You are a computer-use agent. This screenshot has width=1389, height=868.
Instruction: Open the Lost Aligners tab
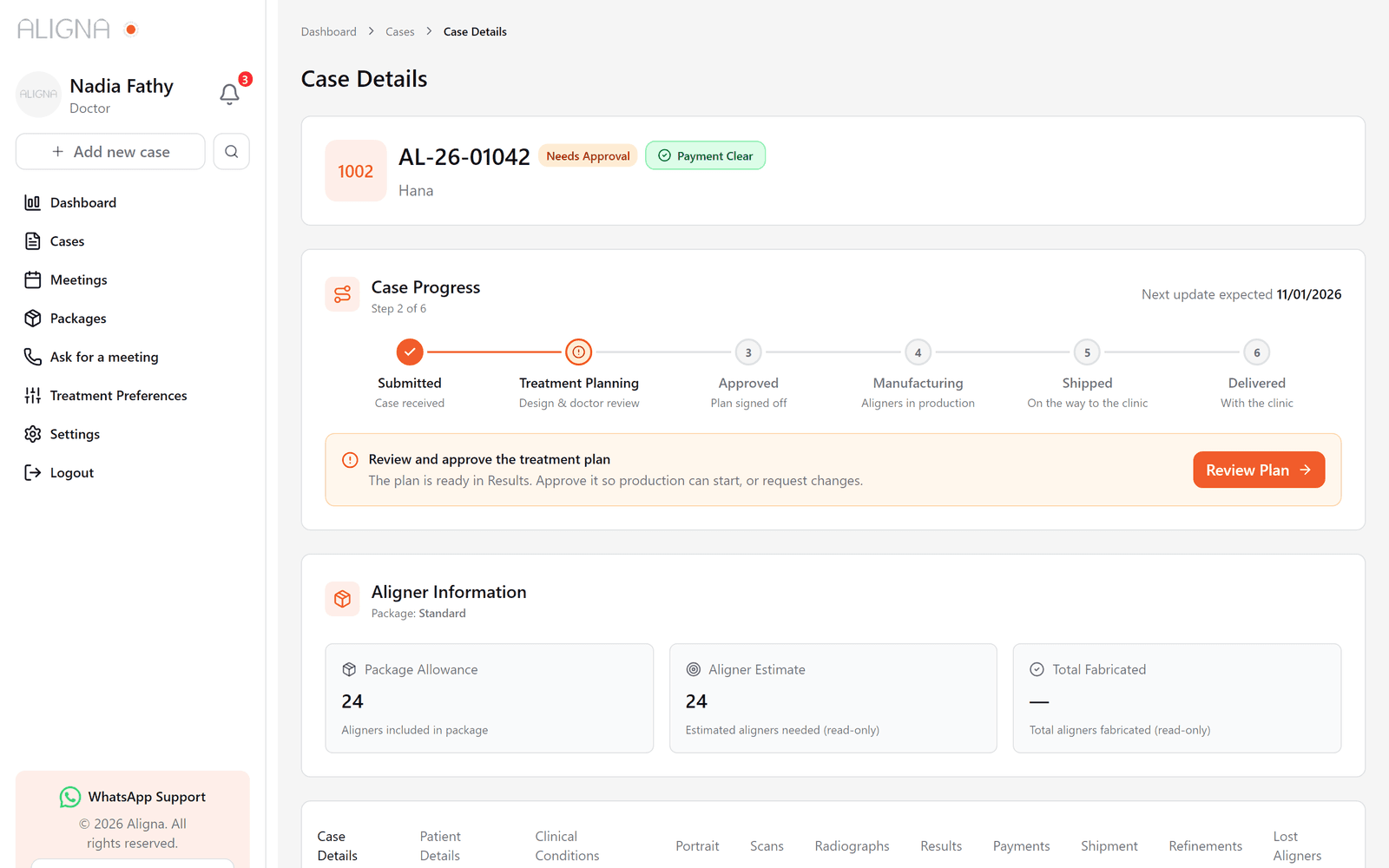tap(1297, 845)
